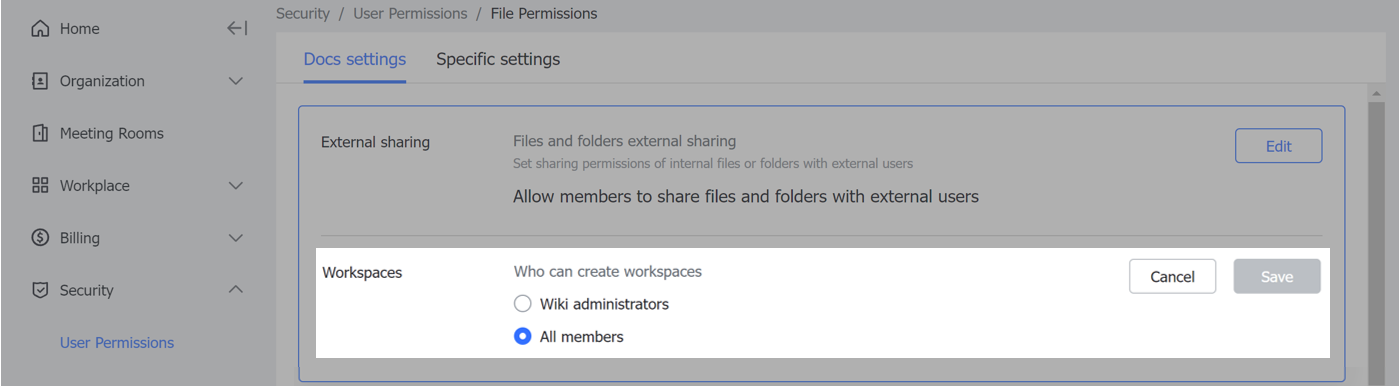Switch to the Specific settings tab

click(x=498, y=59)
